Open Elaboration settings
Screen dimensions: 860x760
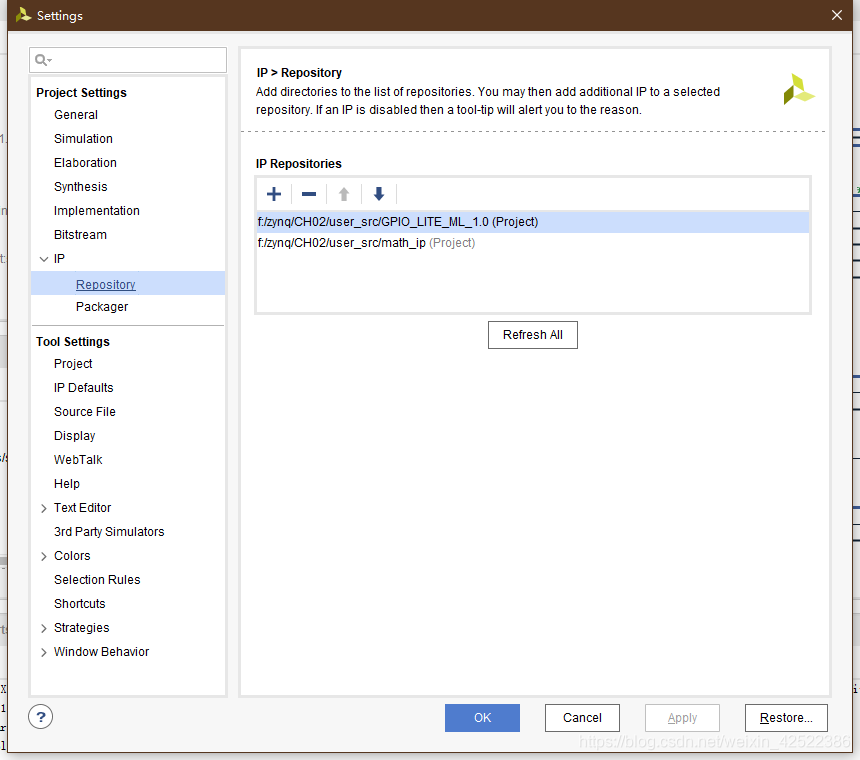85,163
